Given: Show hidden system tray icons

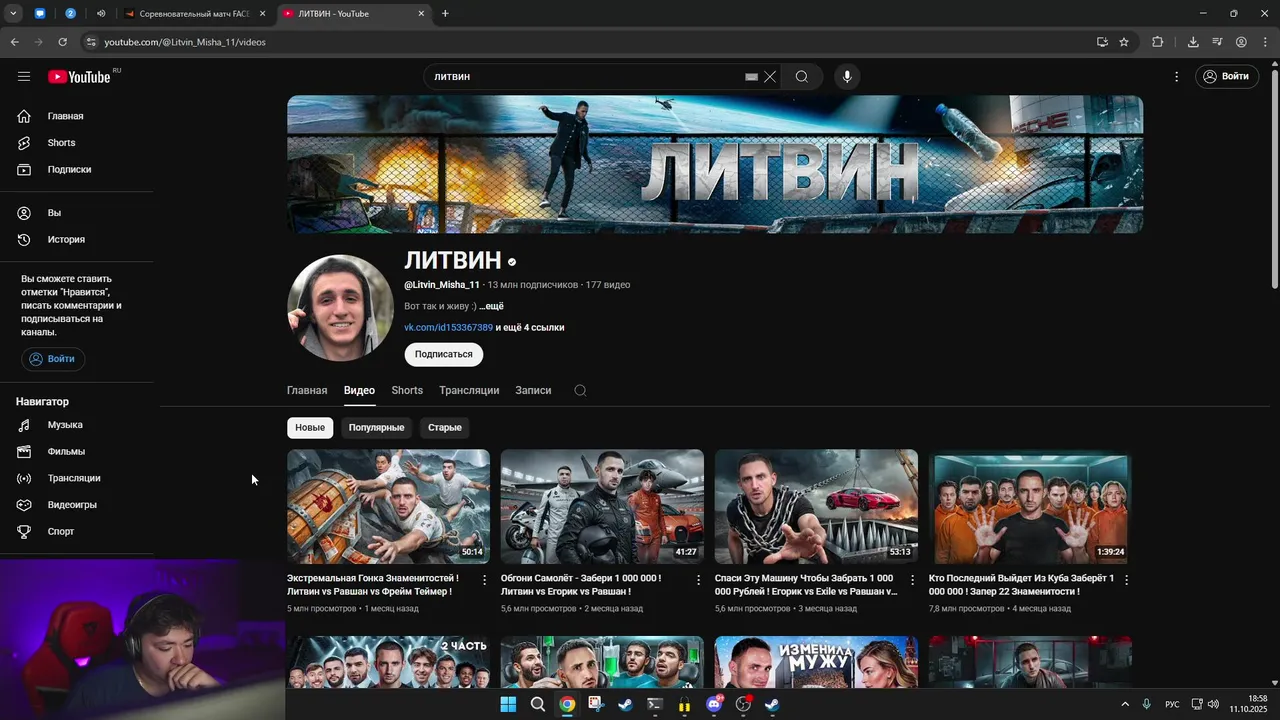Looking at the screenshot, I should pos(1124,704).
